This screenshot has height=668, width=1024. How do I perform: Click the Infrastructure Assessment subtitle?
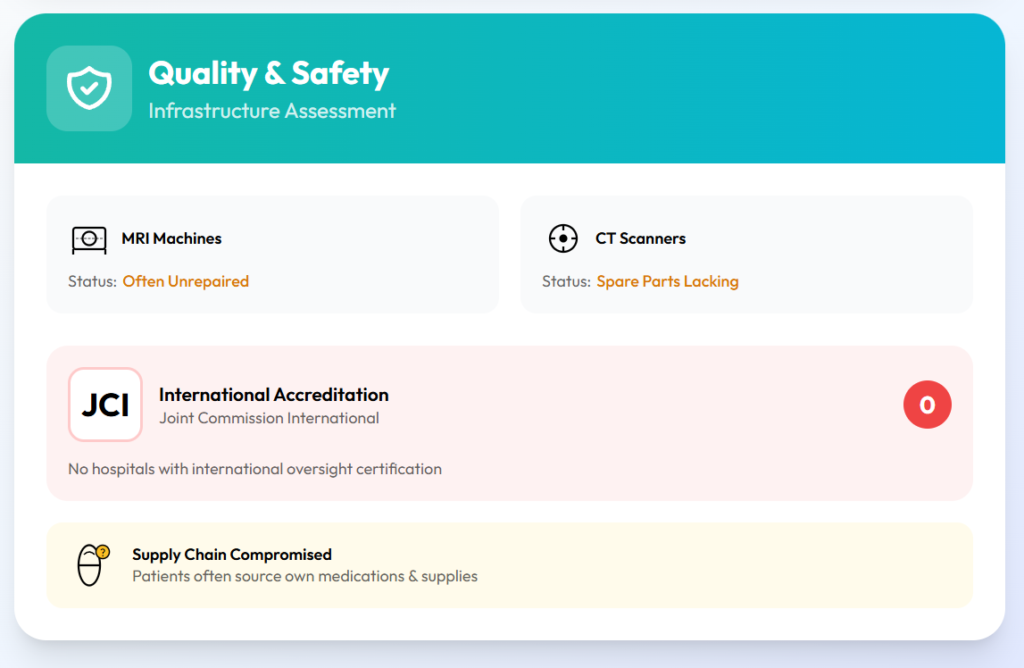pyautogui.click(x=272, y=111)
